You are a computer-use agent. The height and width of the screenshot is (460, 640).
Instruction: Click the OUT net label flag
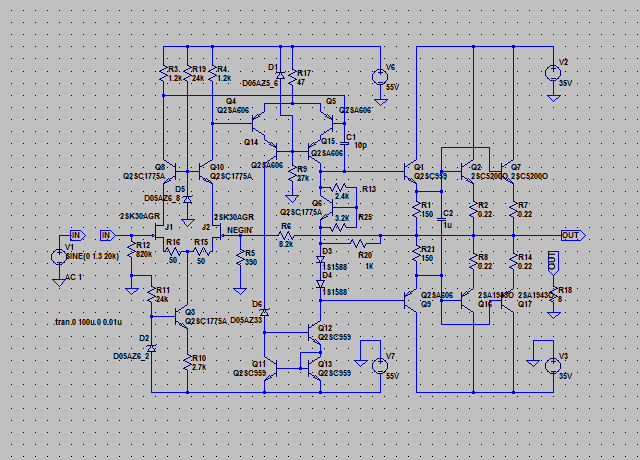tap(572, 236)
